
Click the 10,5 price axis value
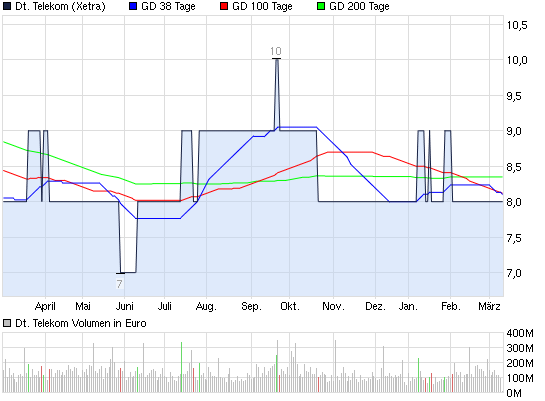[x=517, y=25]
